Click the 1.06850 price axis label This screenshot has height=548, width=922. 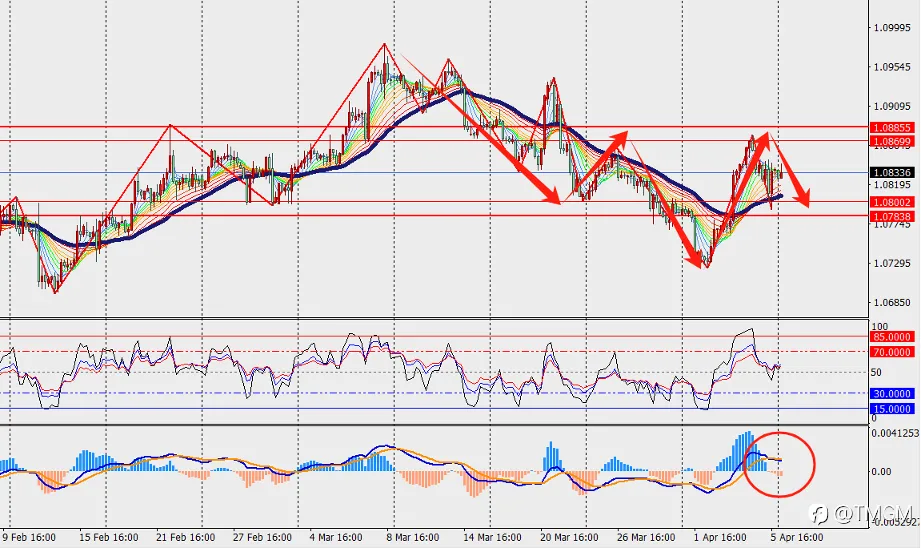coord(892,302)
